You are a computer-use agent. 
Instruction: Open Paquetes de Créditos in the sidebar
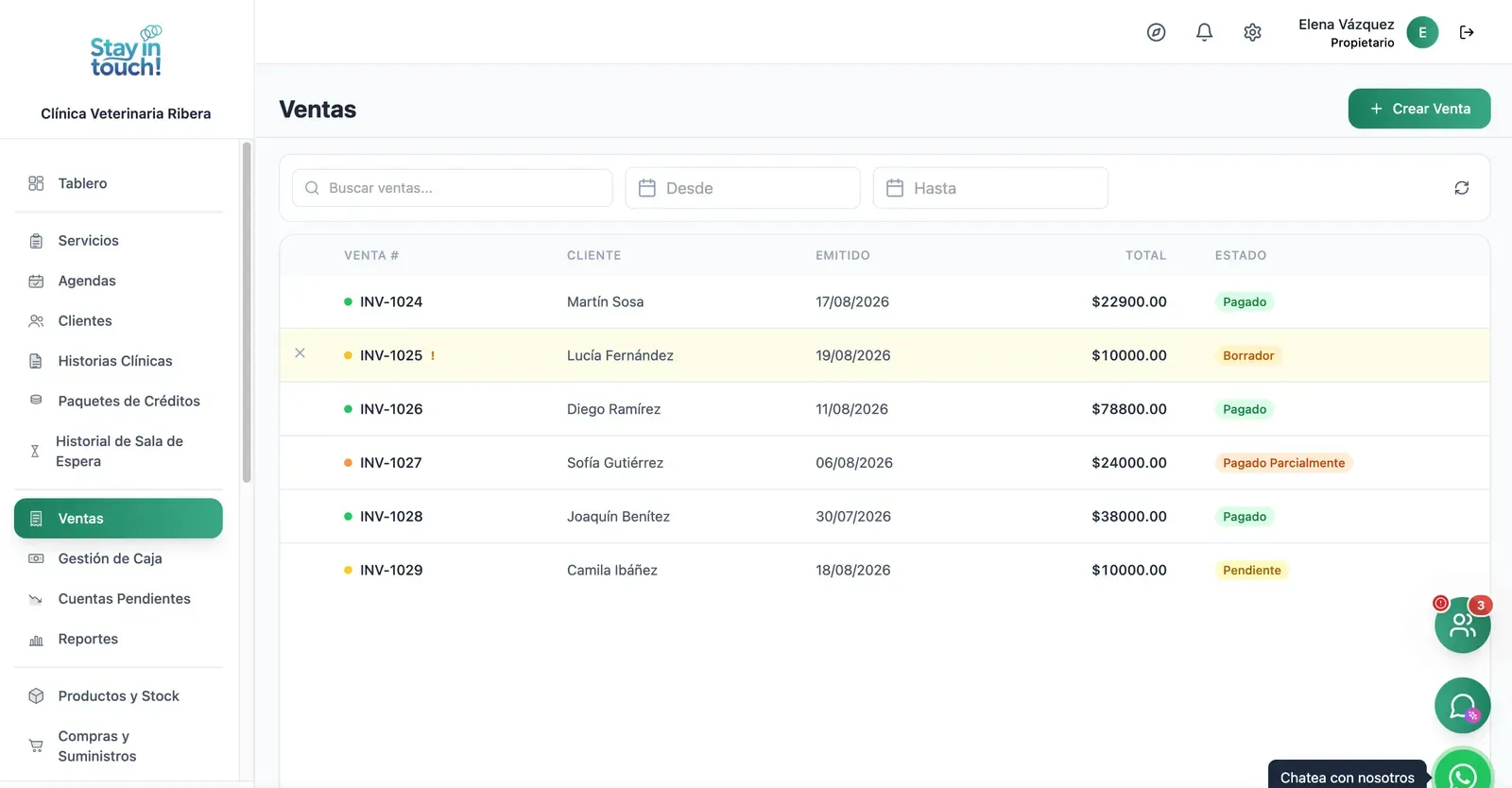[118, 402]
